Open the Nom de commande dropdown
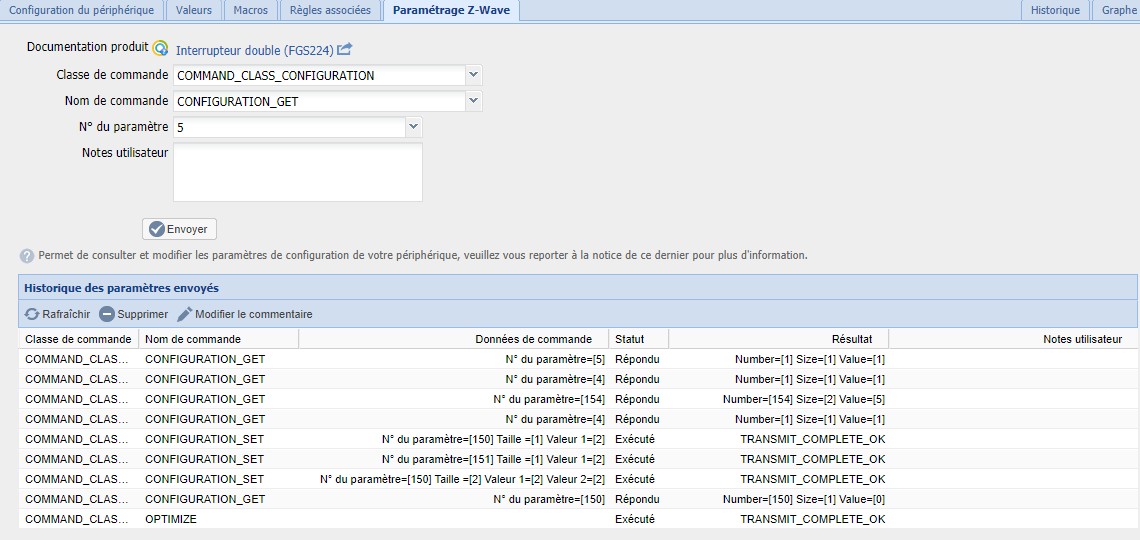Image resolution: width=1140 pixels, height=544 pixels. click(x=474, y=101)
